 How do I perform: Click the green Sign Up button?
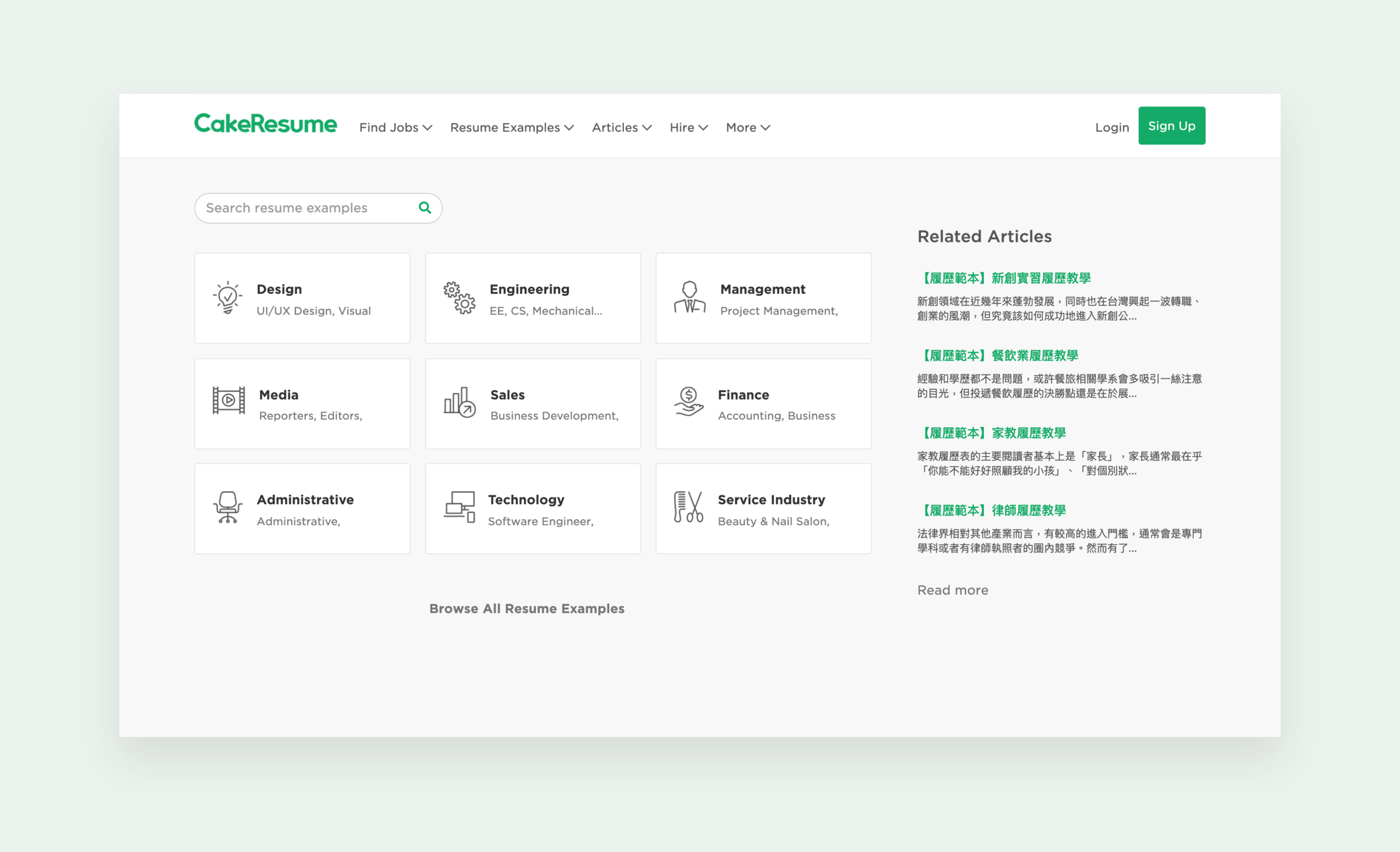1172,125
